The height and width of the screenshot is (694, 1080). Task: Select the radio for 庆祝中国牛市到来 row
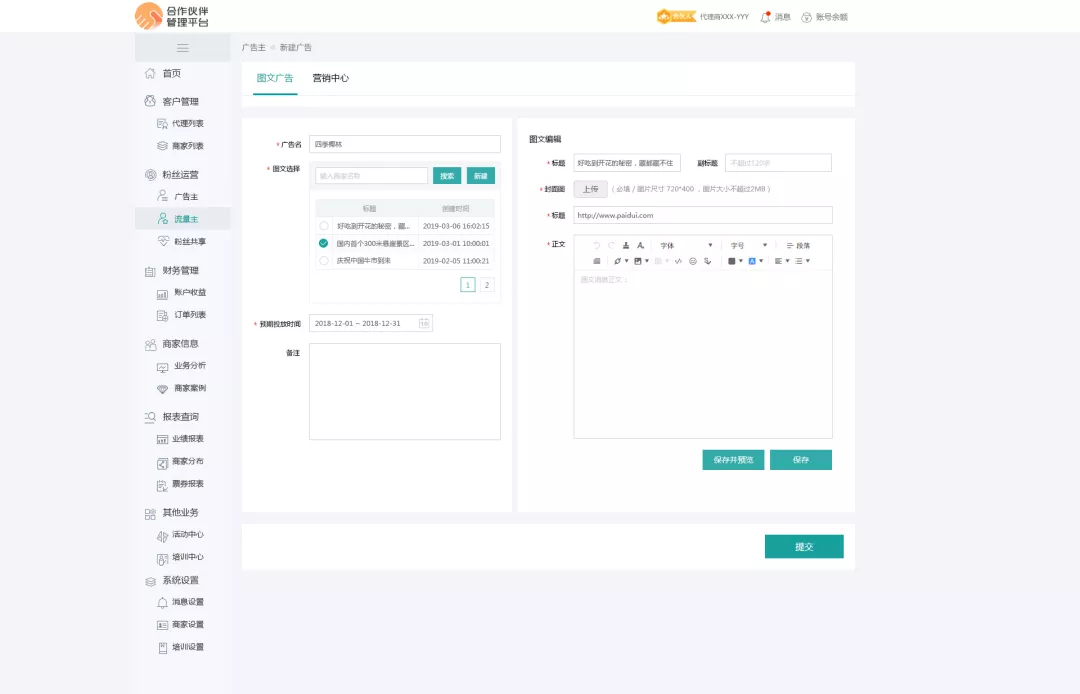[x=323, y=260]
